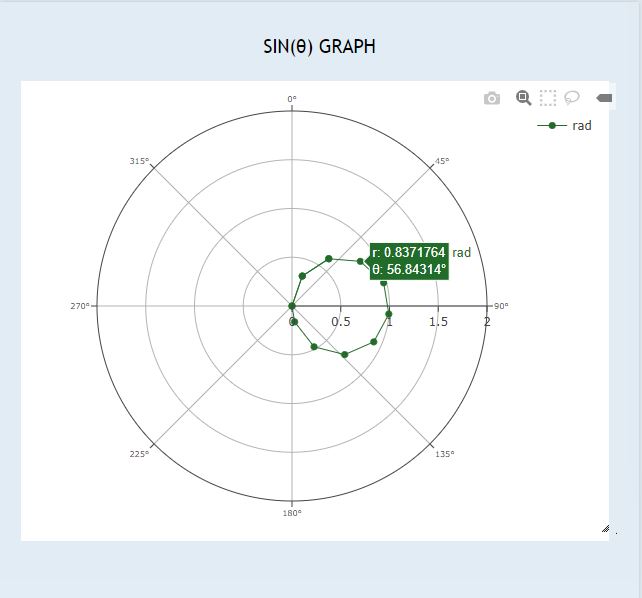
Task: Click the 0.5 radial axis tick
Action: [341, 322]
